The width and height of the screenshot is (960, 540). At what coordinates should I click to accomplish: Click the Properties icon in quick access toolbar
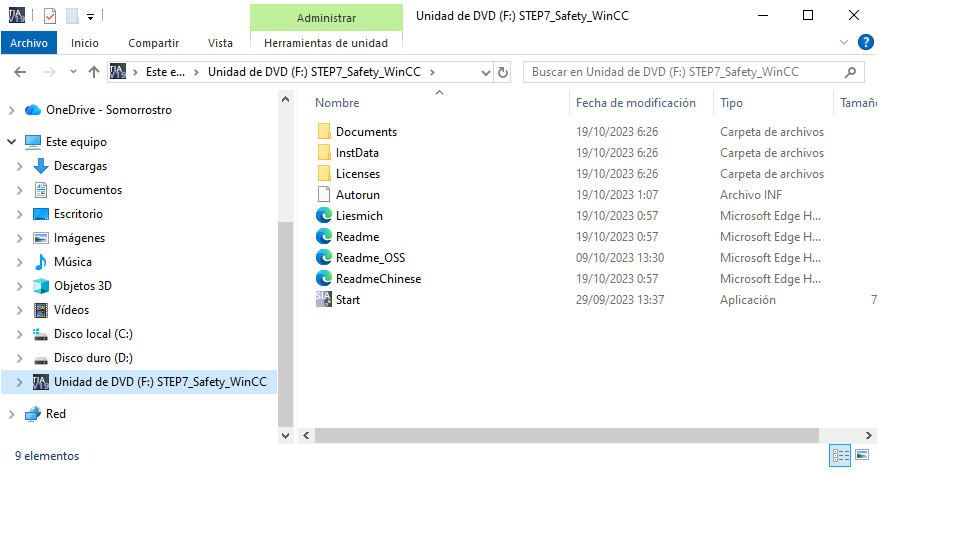(x=50, y=16)
